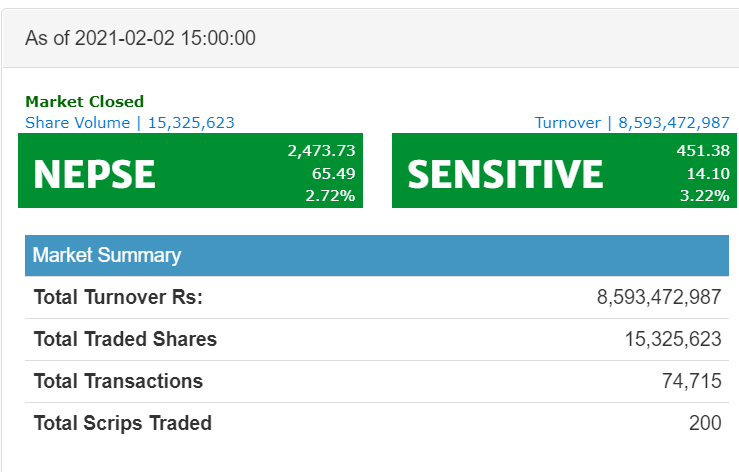Click NEPSE index value 2,473.73

(x=321, y=151)
